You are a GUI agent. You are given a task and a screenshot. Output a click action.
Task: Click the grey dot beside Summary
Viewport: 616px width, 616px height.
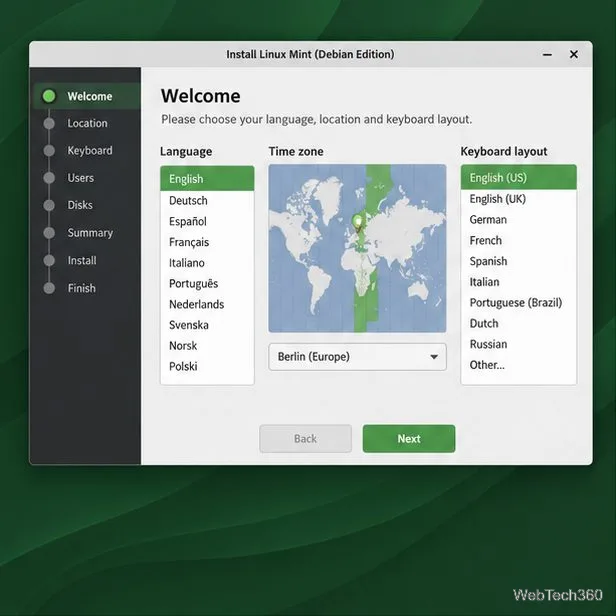point(49,233)
